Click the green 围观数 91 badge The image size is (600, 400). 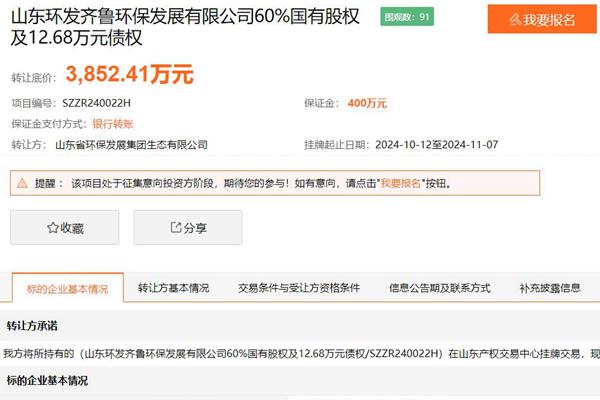[408, 17]
